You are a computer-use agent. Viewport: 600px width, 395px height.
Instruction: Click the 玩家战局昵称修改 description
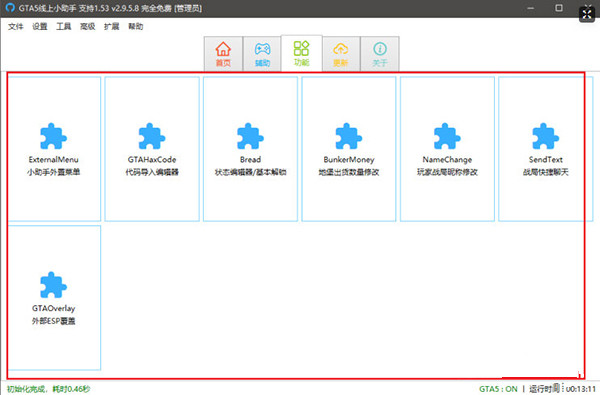(x=447, y=172)
